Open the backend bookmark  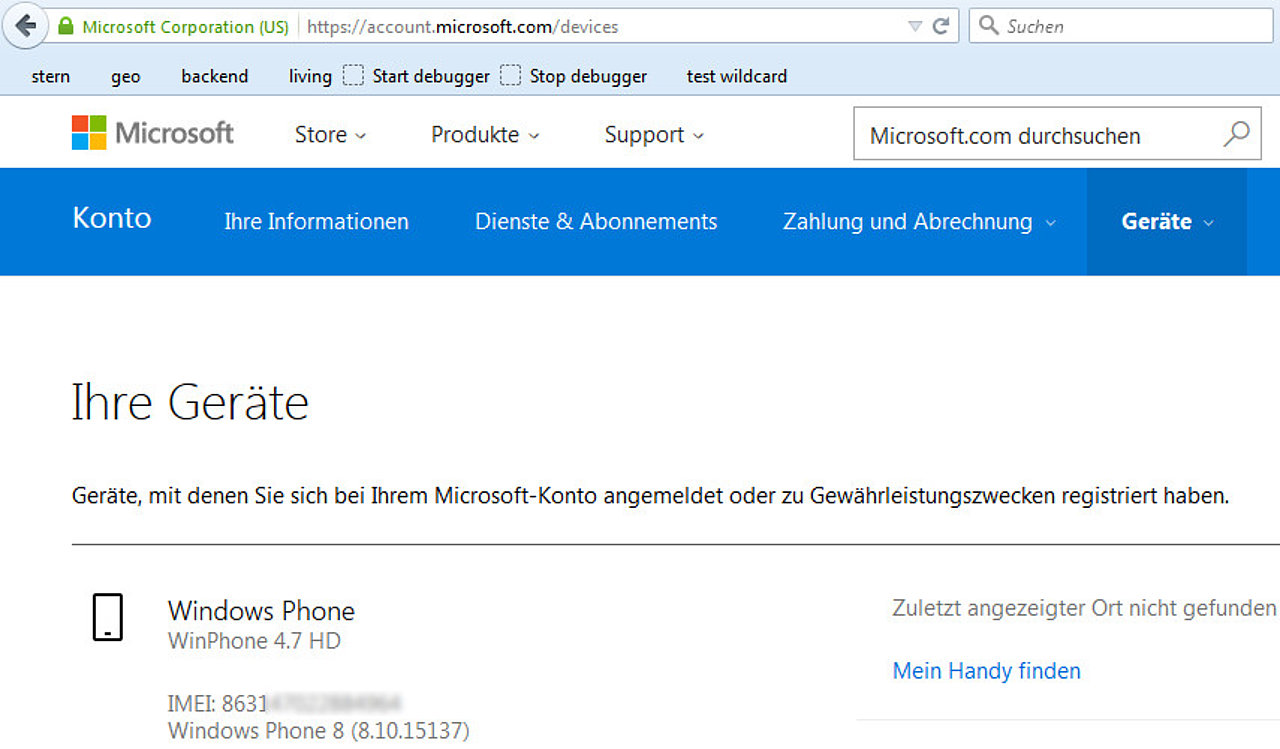point(215,76)
